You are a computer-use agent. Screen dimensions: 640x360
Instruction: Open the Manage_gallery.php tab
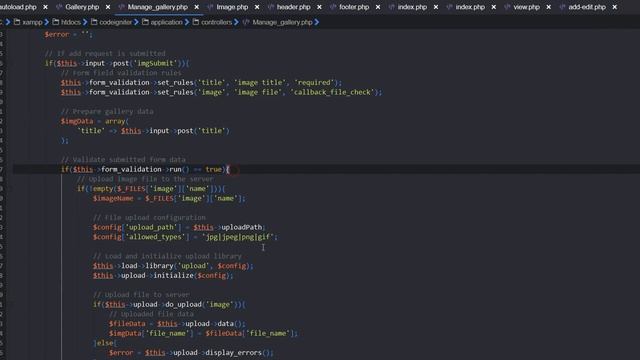point(158,7)
